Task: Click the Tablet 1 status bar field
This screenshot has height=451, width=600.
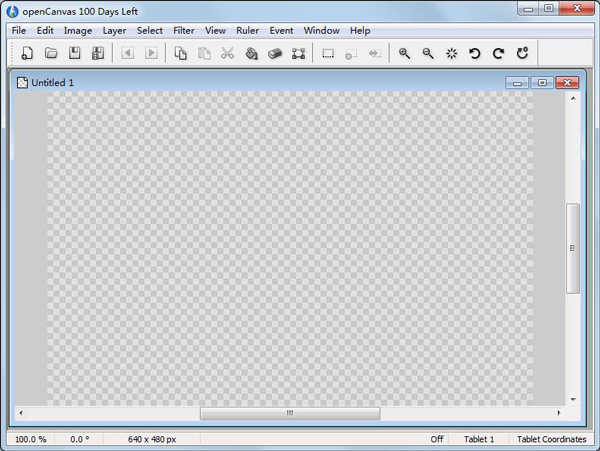Action: click(x=478, y=439)
